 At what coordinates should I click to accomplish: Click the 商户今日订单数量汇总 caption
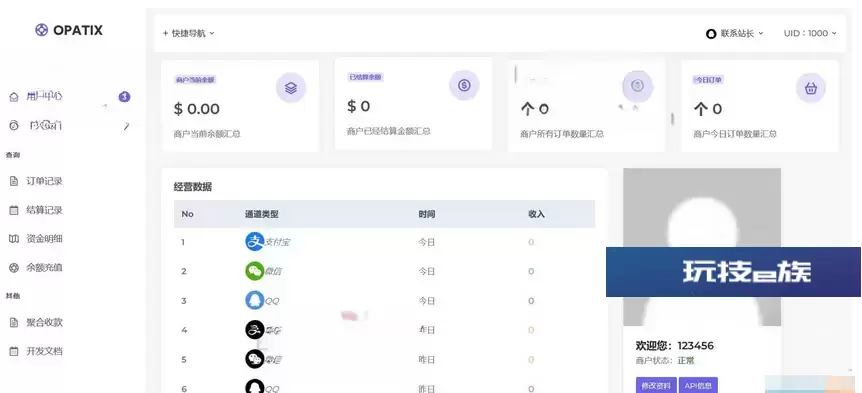pos(735,134)
